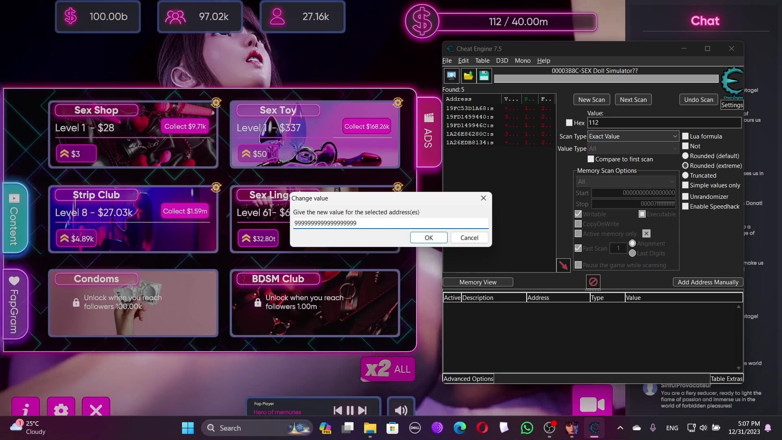Check Enable Speedhack

pyautogui.click(x=685, y=207)
